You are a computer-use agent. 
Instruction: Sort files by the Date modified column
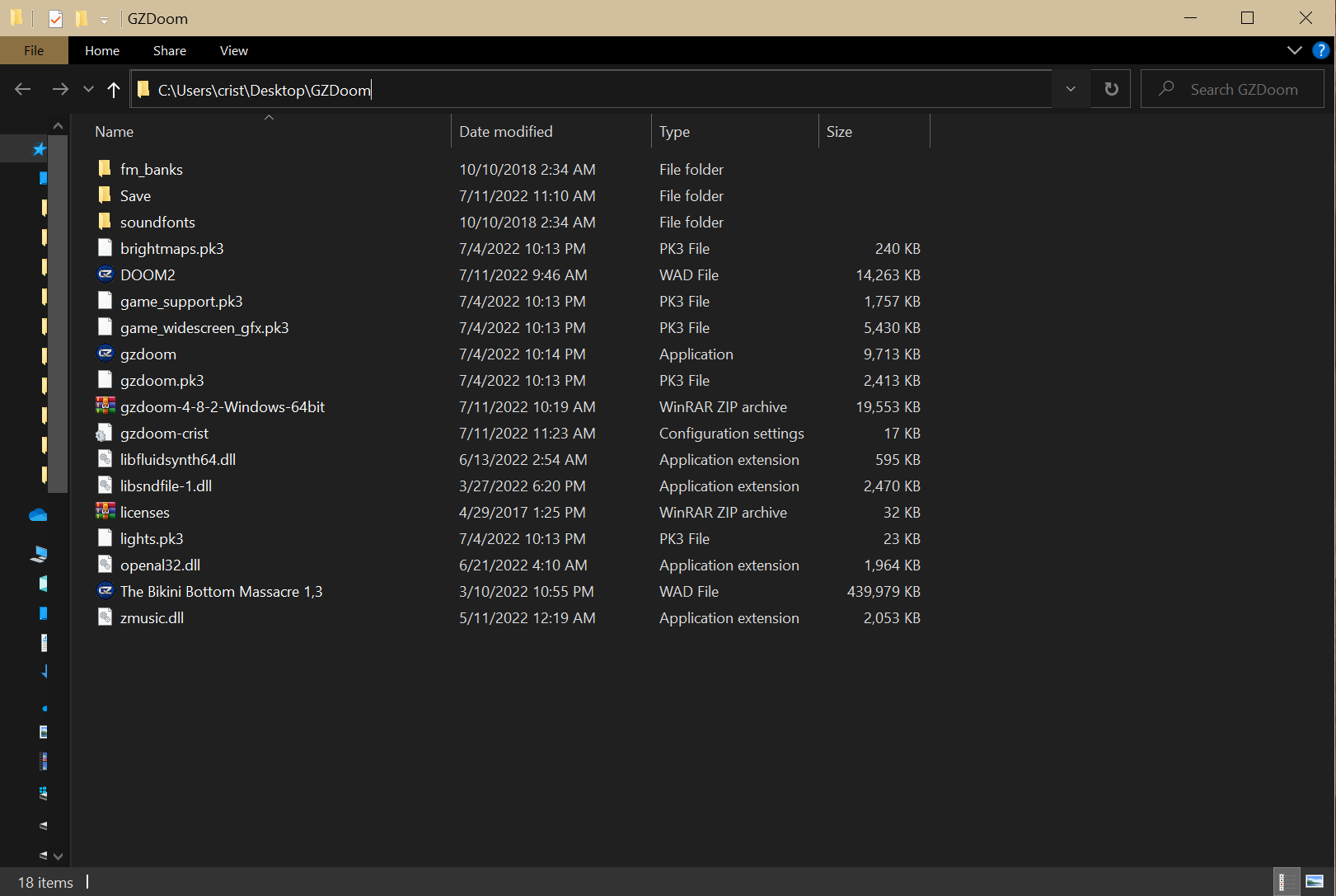[x=505, y=132]
